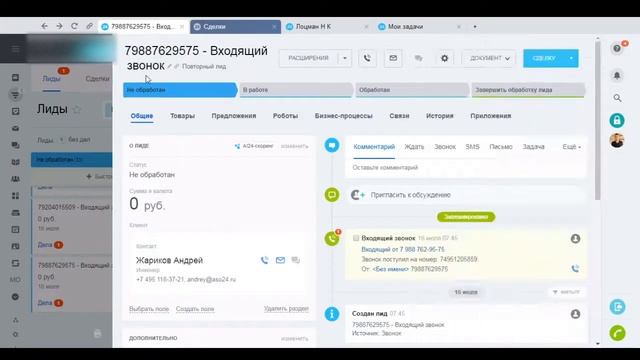This screenshot has height=360, width=640.
Task: Switch to the Товары tab
Action: (x=182, y=116)
